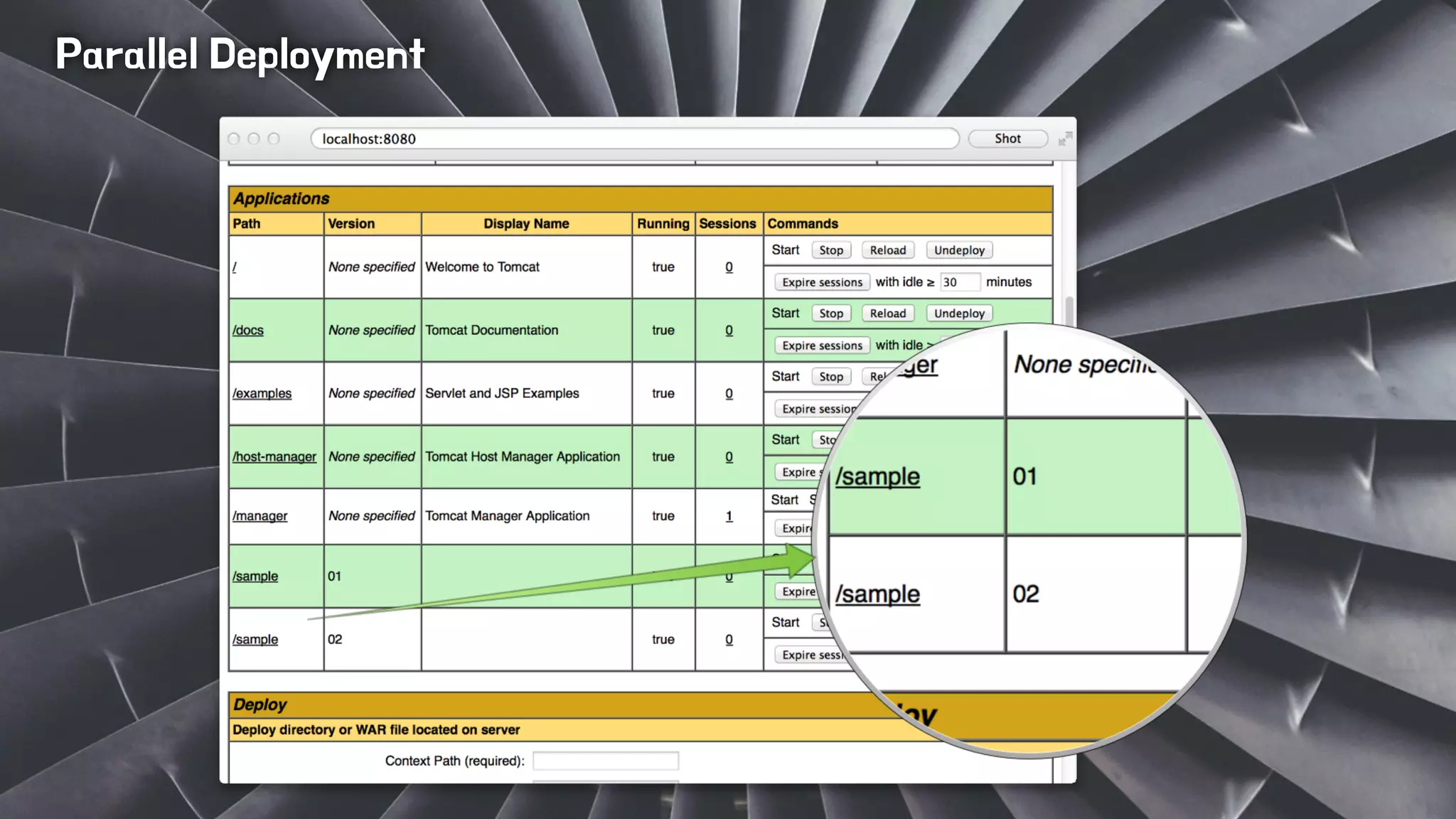The width and height of the screenshot is (1456, 819).
Task: Click the browser vertical scrollbar
Action: 1069,313
